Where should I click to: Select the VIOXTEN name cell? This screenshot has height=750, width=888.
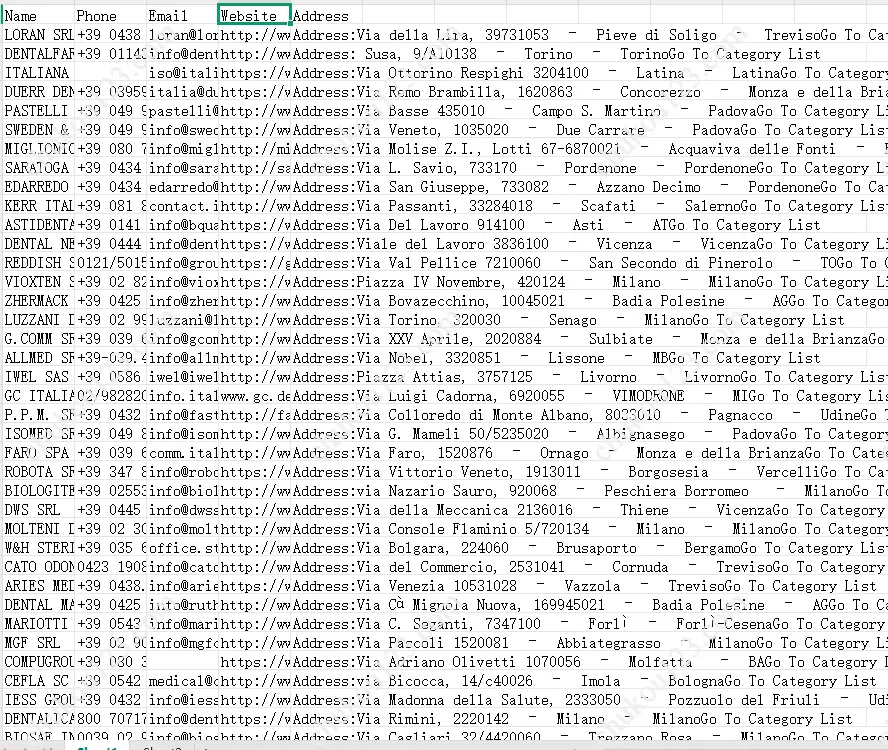(x=38, y=282)
